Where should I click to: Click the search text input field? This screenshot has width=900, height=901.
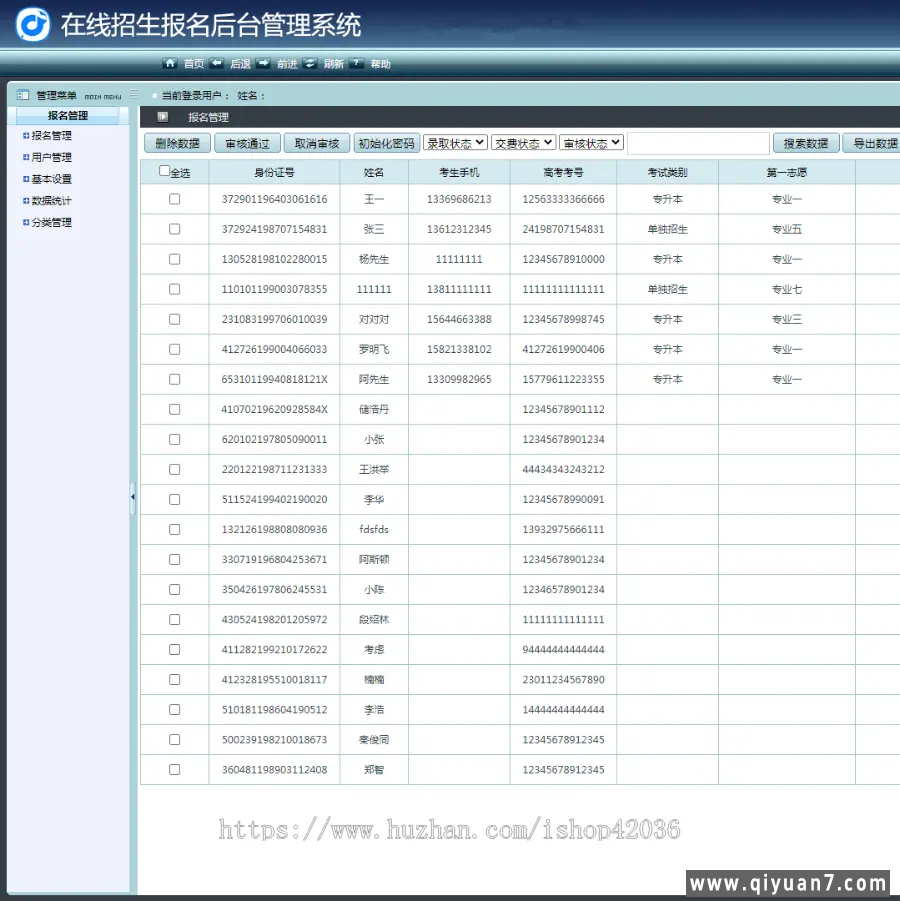pos(698,143)
